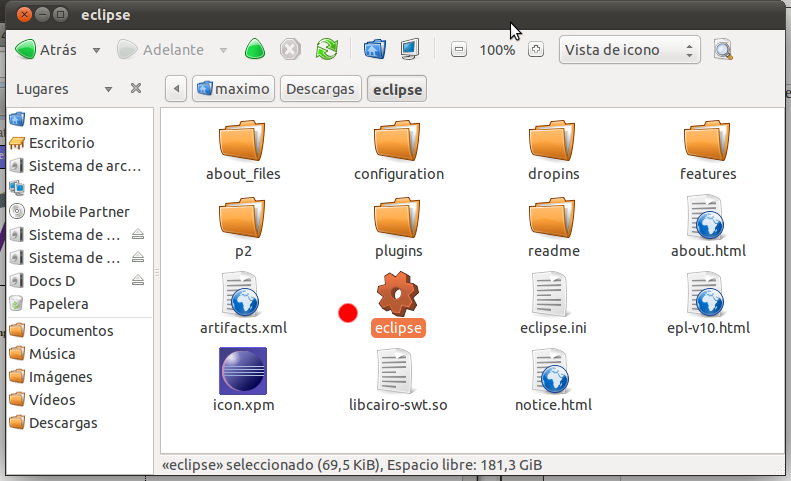Select the maximo path bar button
The width and height of the screenshot is (791, 481).
click(x=233, y=89)
